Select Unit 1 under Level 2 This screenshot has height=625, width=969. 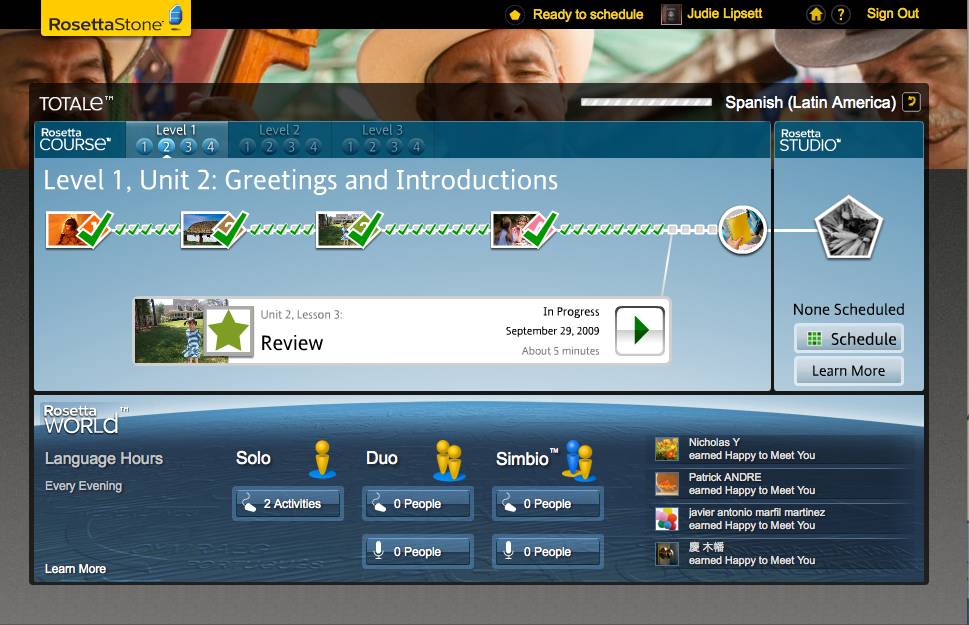point(247,147)
